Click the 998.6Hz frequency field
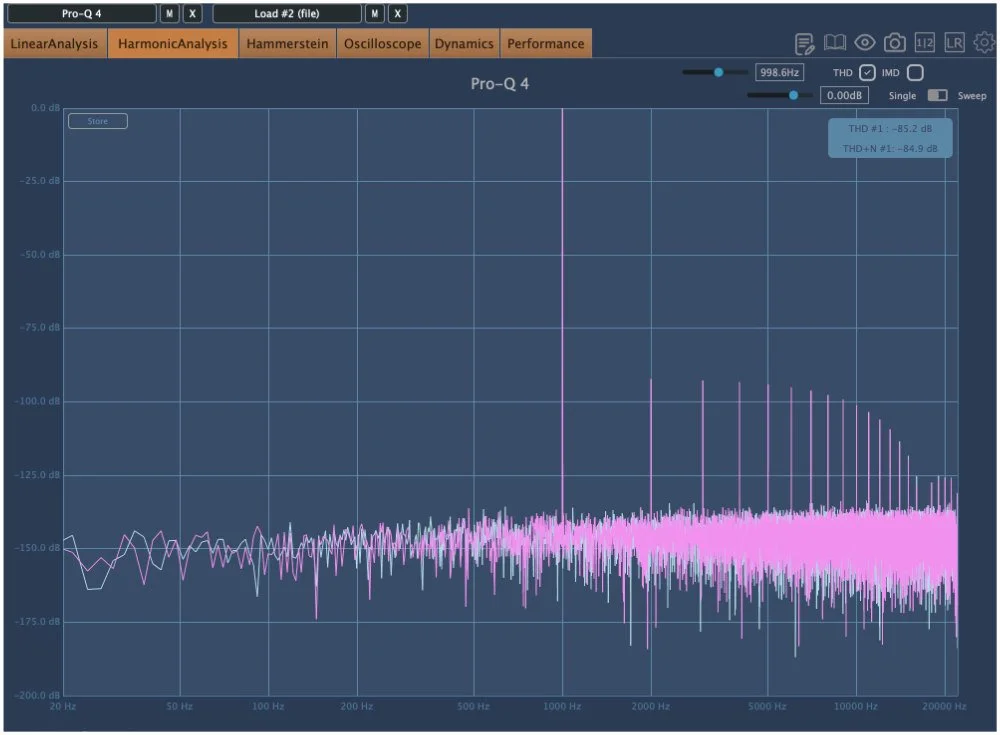This screenshot has height=735, width=1000. (x=779, y=73)
